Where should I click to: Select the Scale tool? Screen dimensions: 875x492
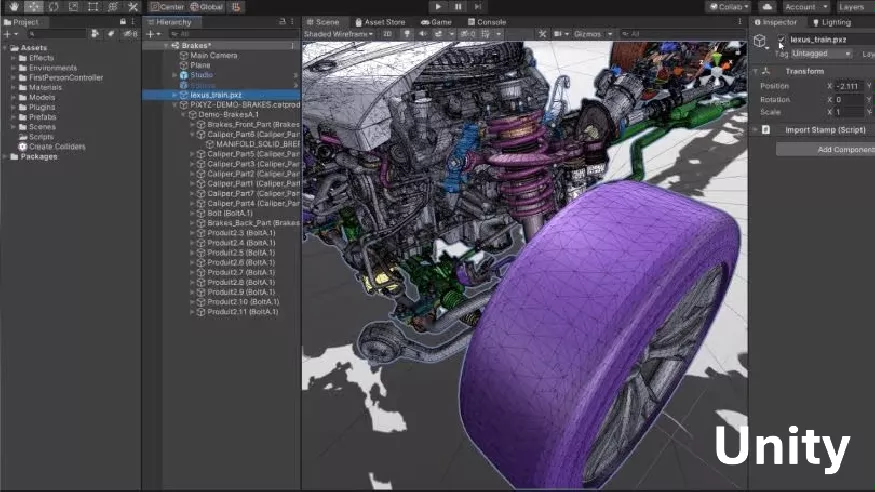(73, 7)
